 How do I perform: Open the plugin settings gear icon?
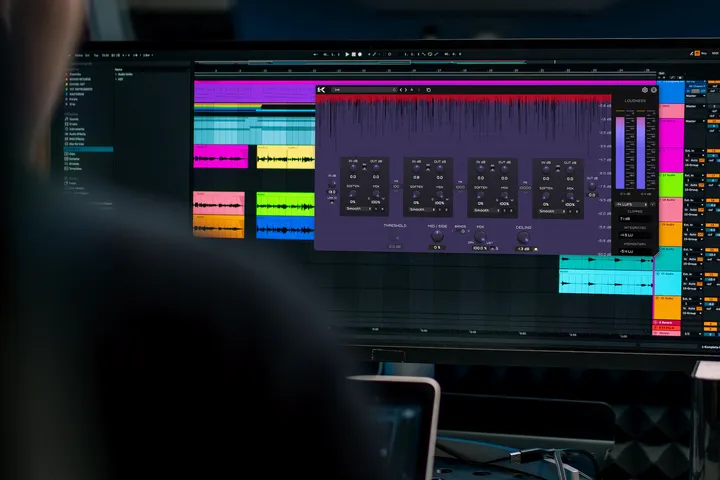pos(645,90)
